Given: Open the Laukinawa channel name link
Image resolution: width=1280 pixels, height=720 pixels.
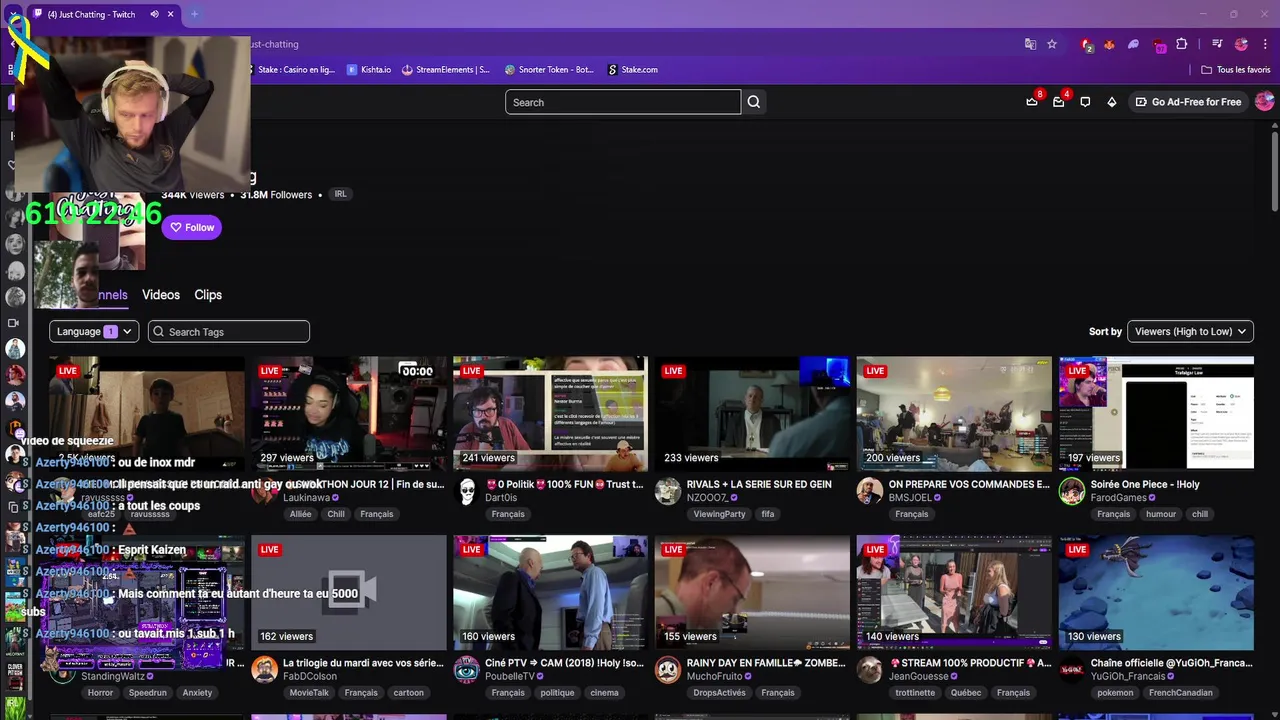Looking at the screenshot, I should click(306, 497).
